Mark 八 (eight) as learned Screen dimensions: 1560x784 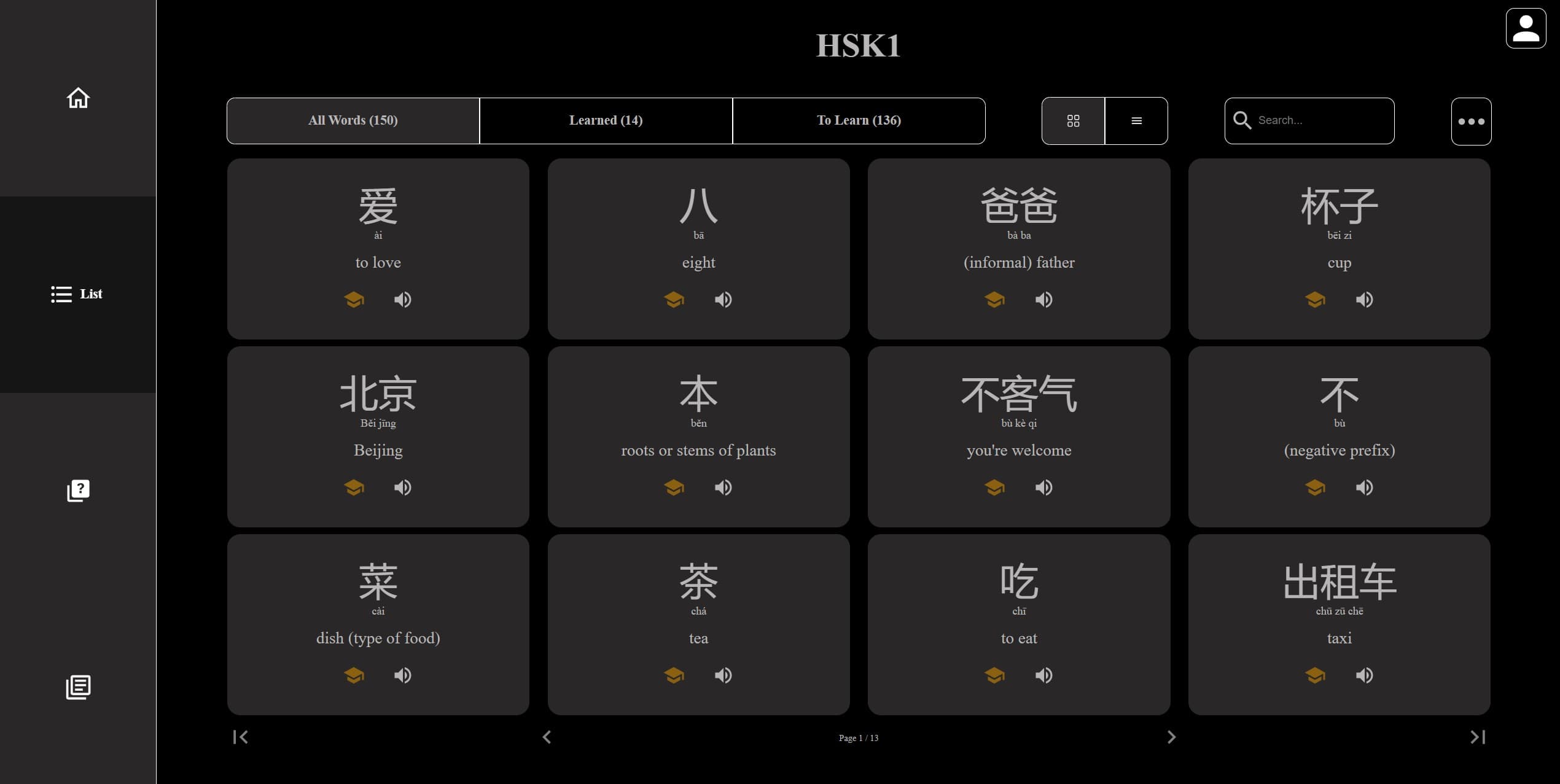674,300
